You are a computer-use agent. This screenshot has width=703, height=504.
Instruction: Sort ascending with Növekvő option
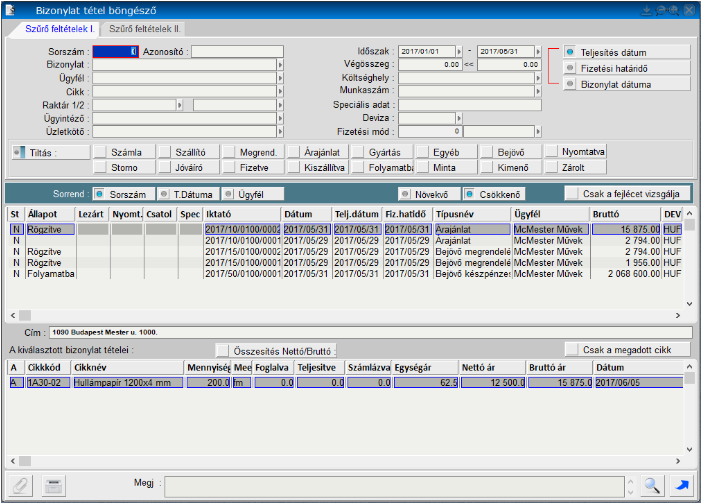click(x=406, y=193)
